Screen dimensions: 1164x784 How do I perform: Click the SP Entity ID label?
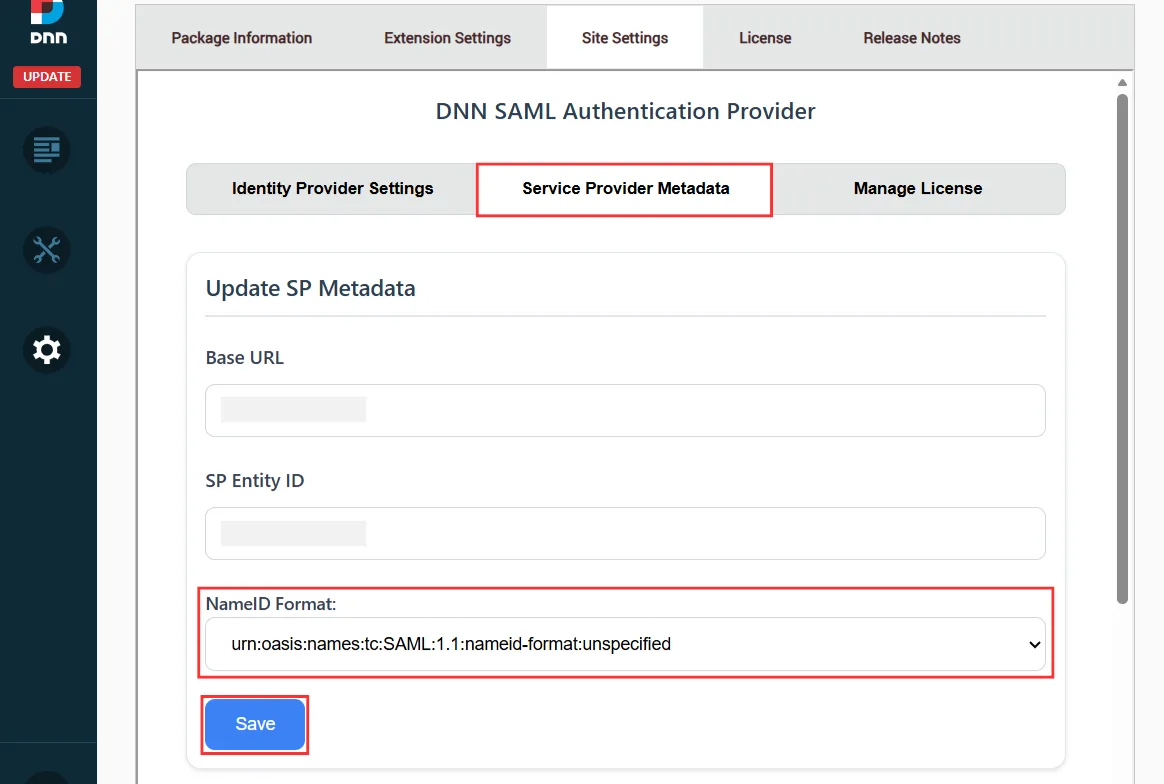(x=255, y=481)
